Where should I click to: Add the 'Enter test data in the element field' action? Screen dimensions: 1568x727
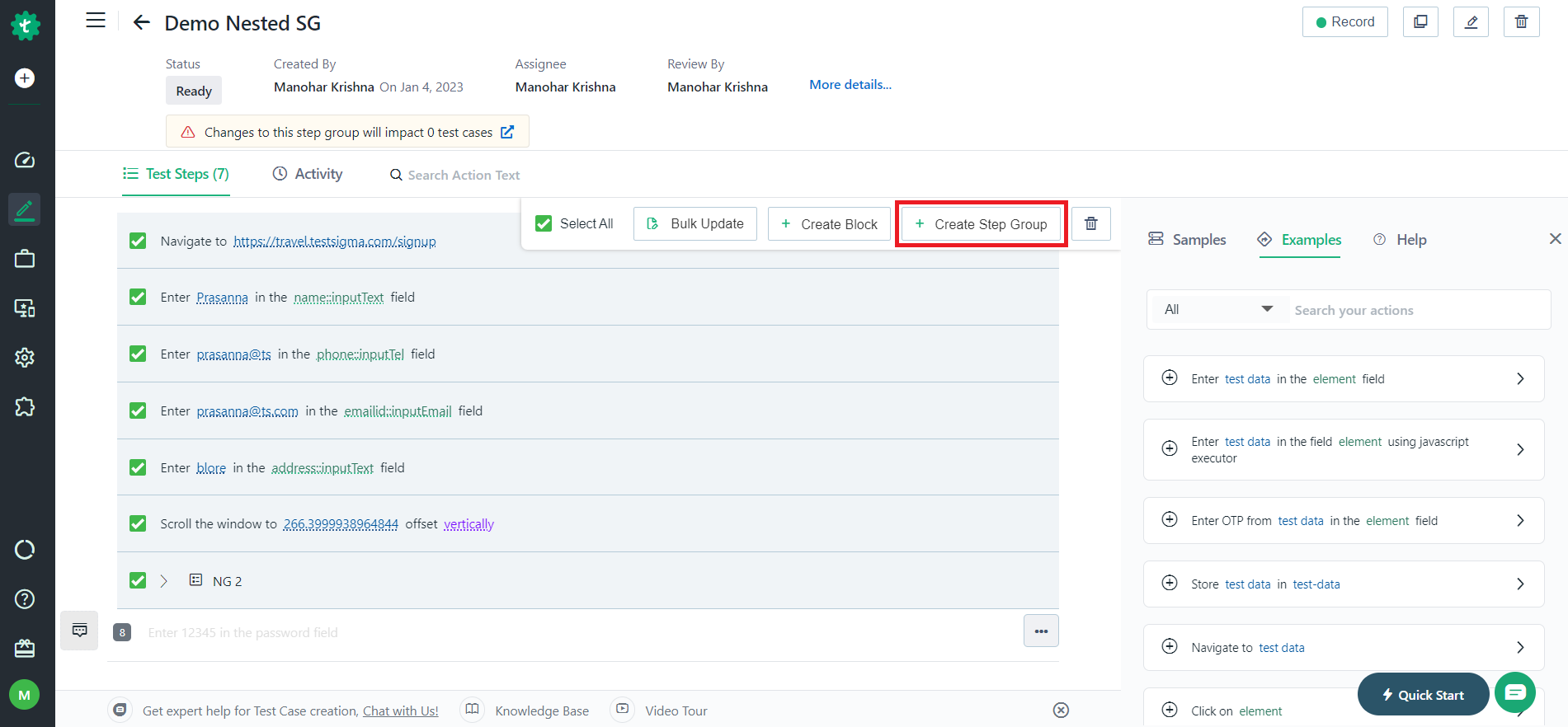tap(1170, 378)
